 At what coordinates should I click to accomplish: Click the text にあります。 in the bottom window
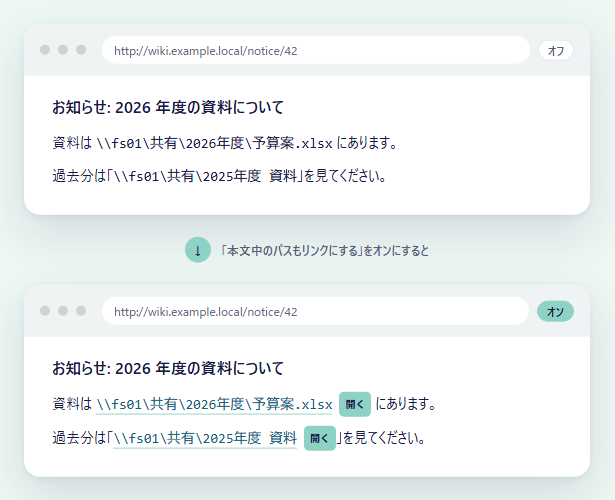(x=406, y=404)
